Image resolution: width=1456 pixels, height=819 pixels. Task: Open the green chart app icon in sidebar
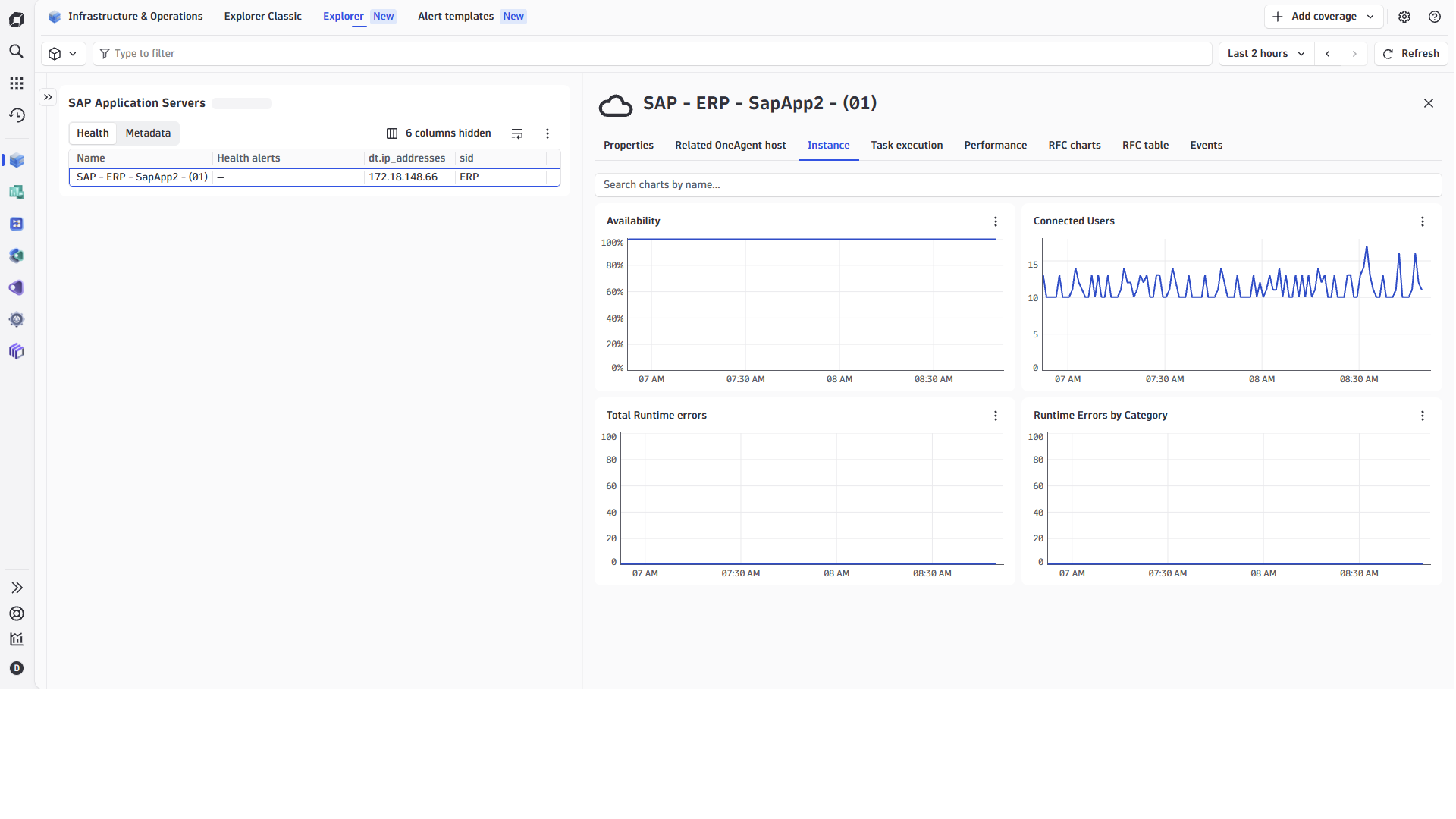[x=17, y=192]
